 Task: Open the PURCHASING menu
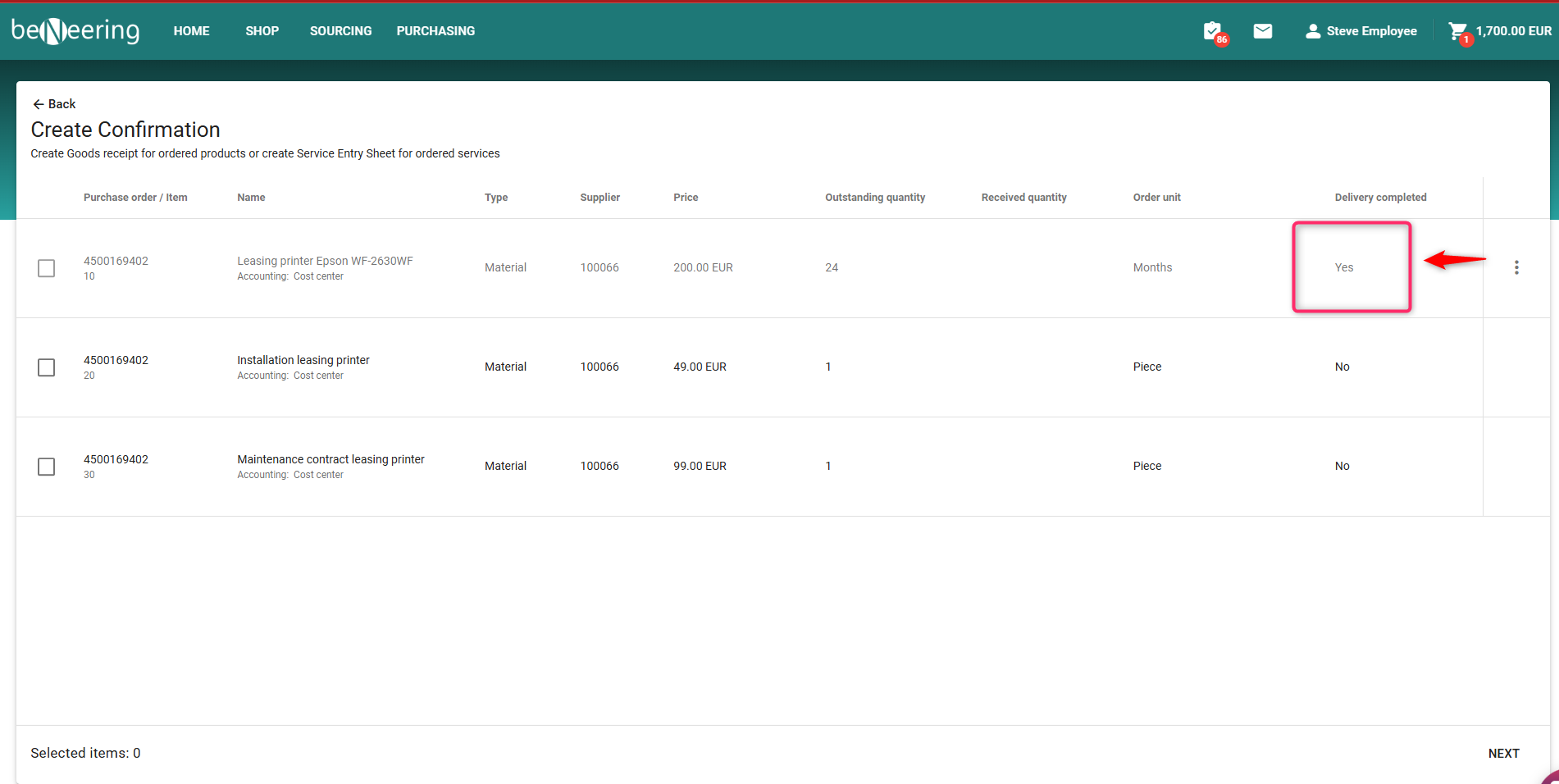[x=435, y=31]
